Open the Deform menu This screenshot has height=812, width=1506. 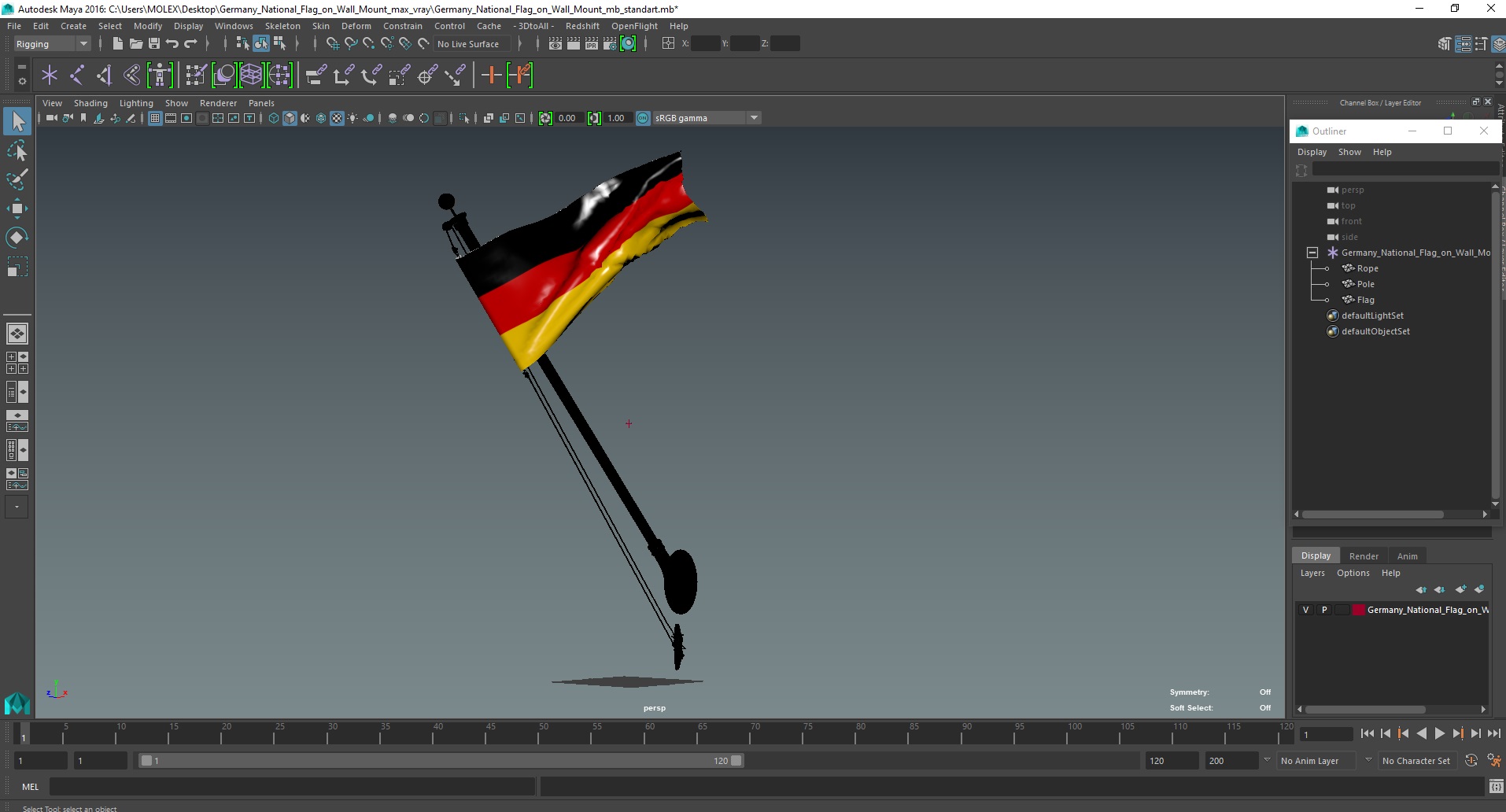[356, 26]
